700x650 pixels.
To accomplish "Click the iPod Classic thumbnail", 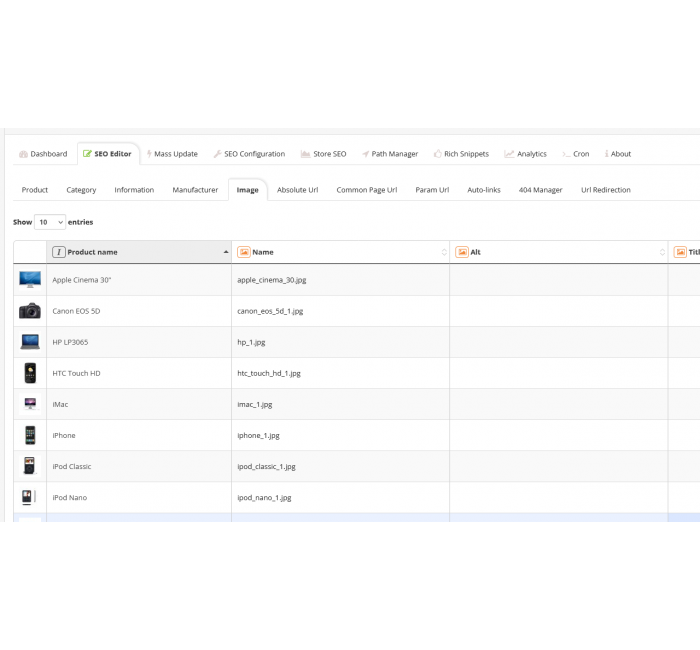I will (29, 466).
